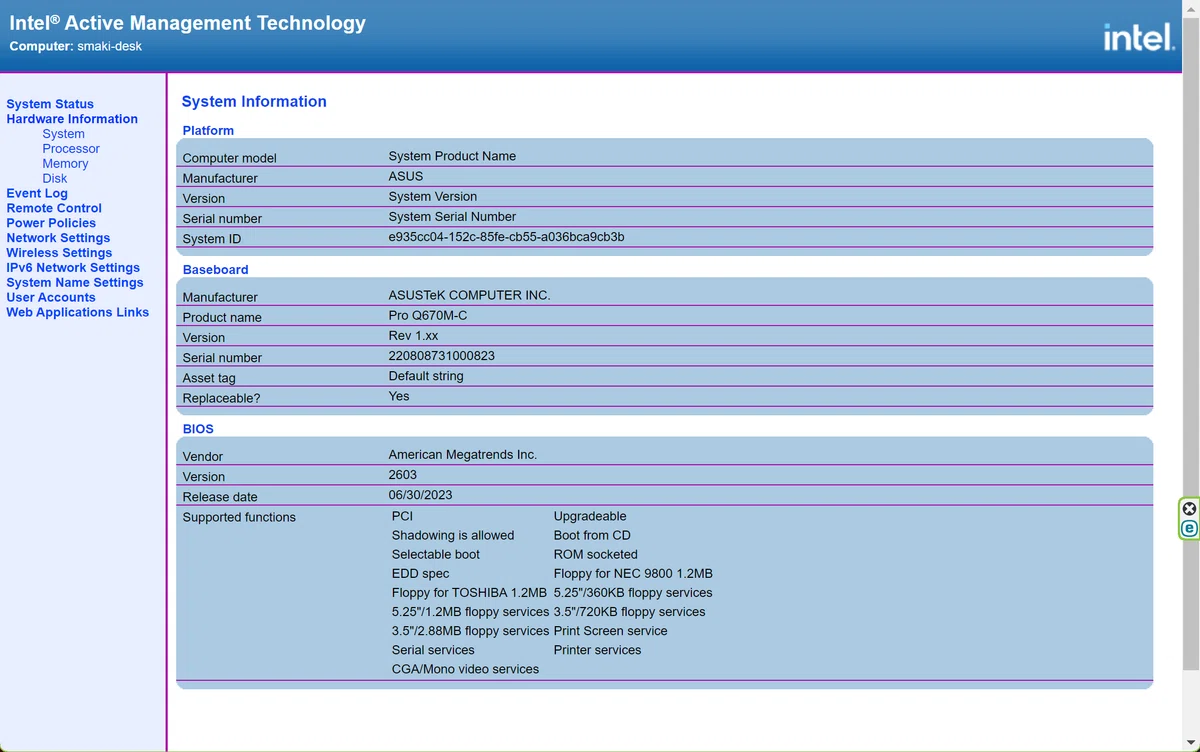Go to System Name Settings

tap(75, 283)
